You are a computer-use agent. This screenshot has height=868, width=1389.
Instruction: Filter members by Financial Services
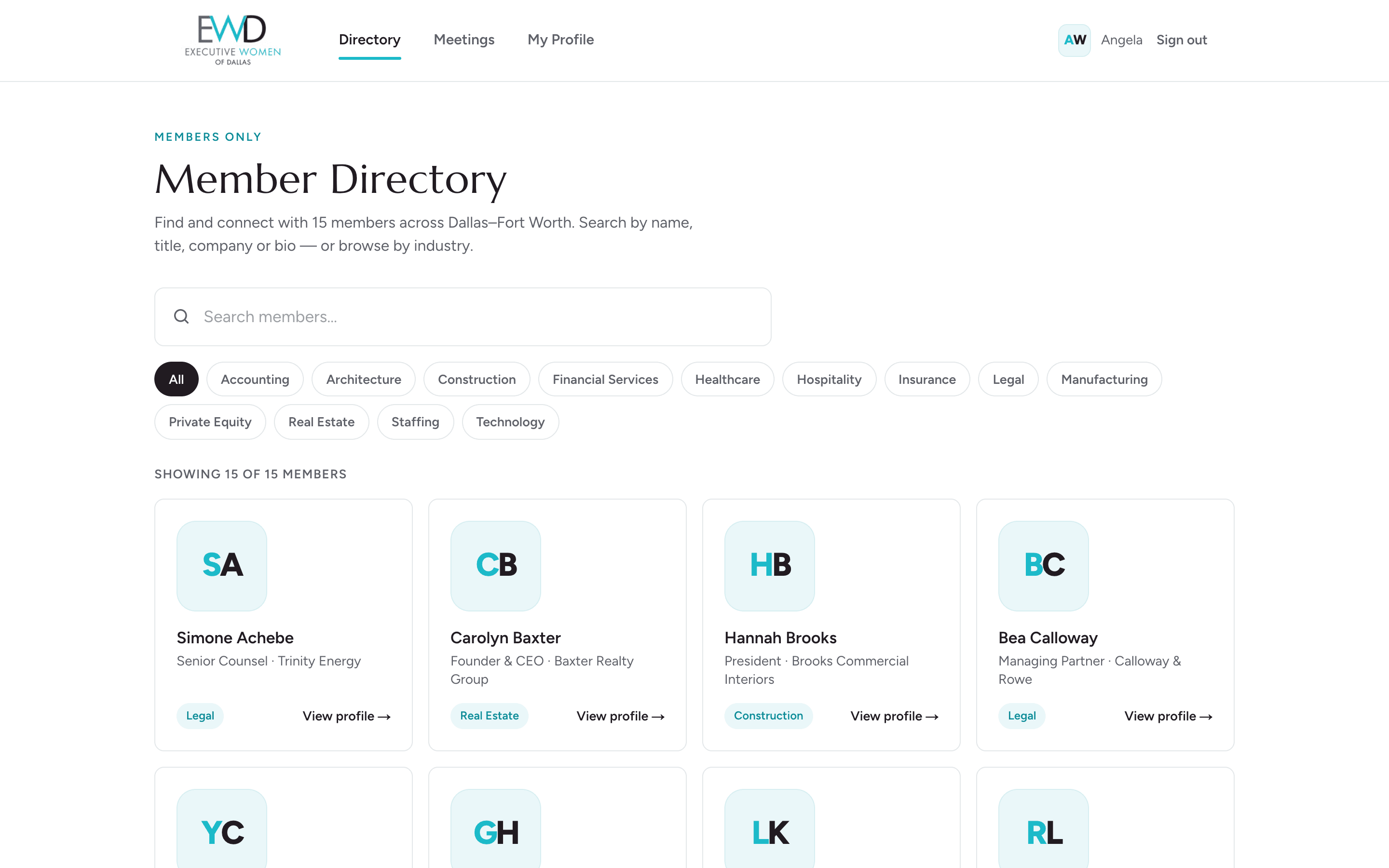[x=605, y=379]
